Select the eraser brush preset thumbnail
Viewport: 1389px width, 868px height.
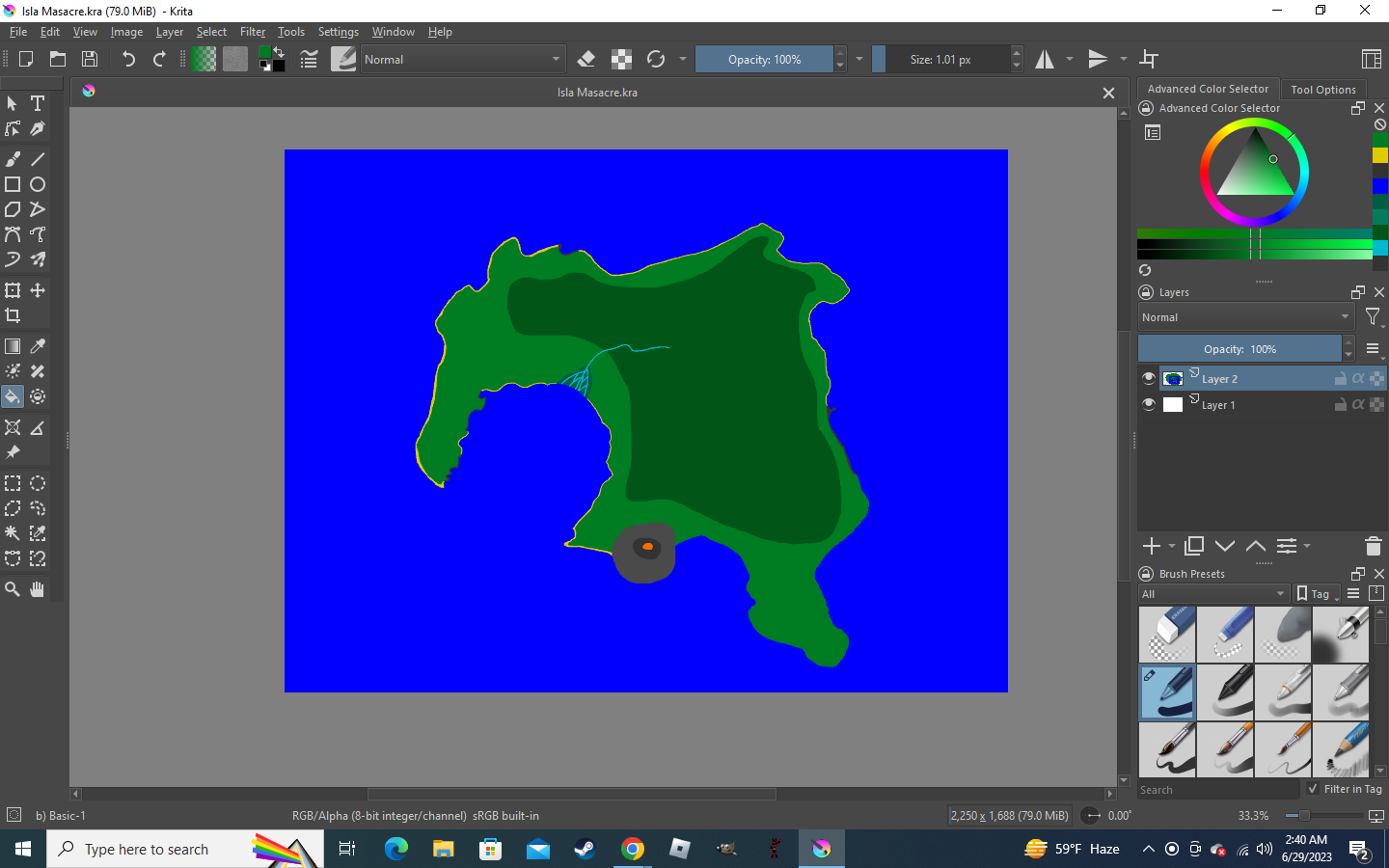click(1167, 635)
